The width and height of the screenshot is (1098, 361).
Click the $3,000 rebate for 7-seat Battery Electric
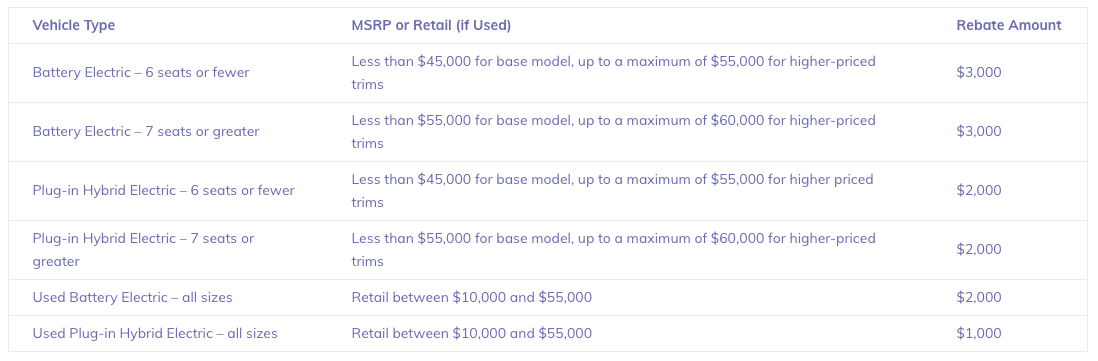coord(979,132)
